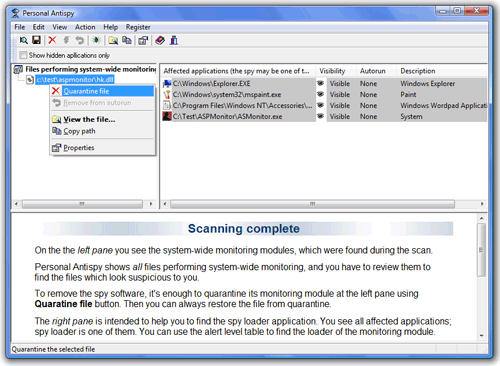The width and height of the screenshot is (500, 366).
Task: Click the icon beside Copy path
Action: (57, 131)
